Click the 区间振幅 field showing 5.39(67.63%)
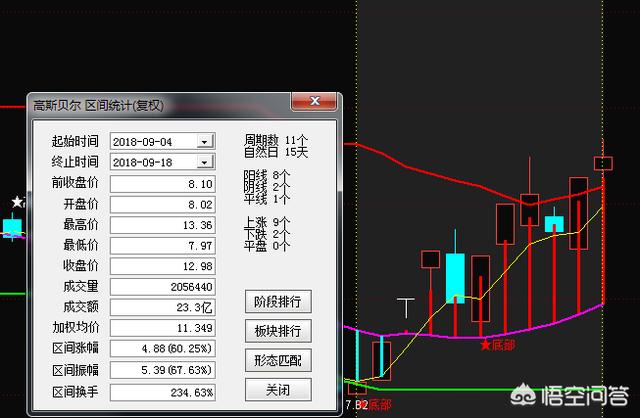The width and height of the screenshot is (640, 418). click(x=162, y=370)
